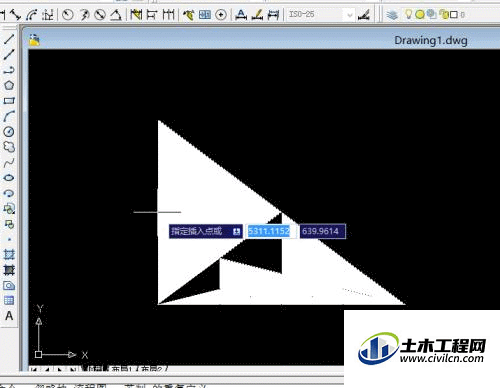The width and height of the screenshot is (500, 388).
Task: Select the Ellipse tool
Action: (9, 178)
